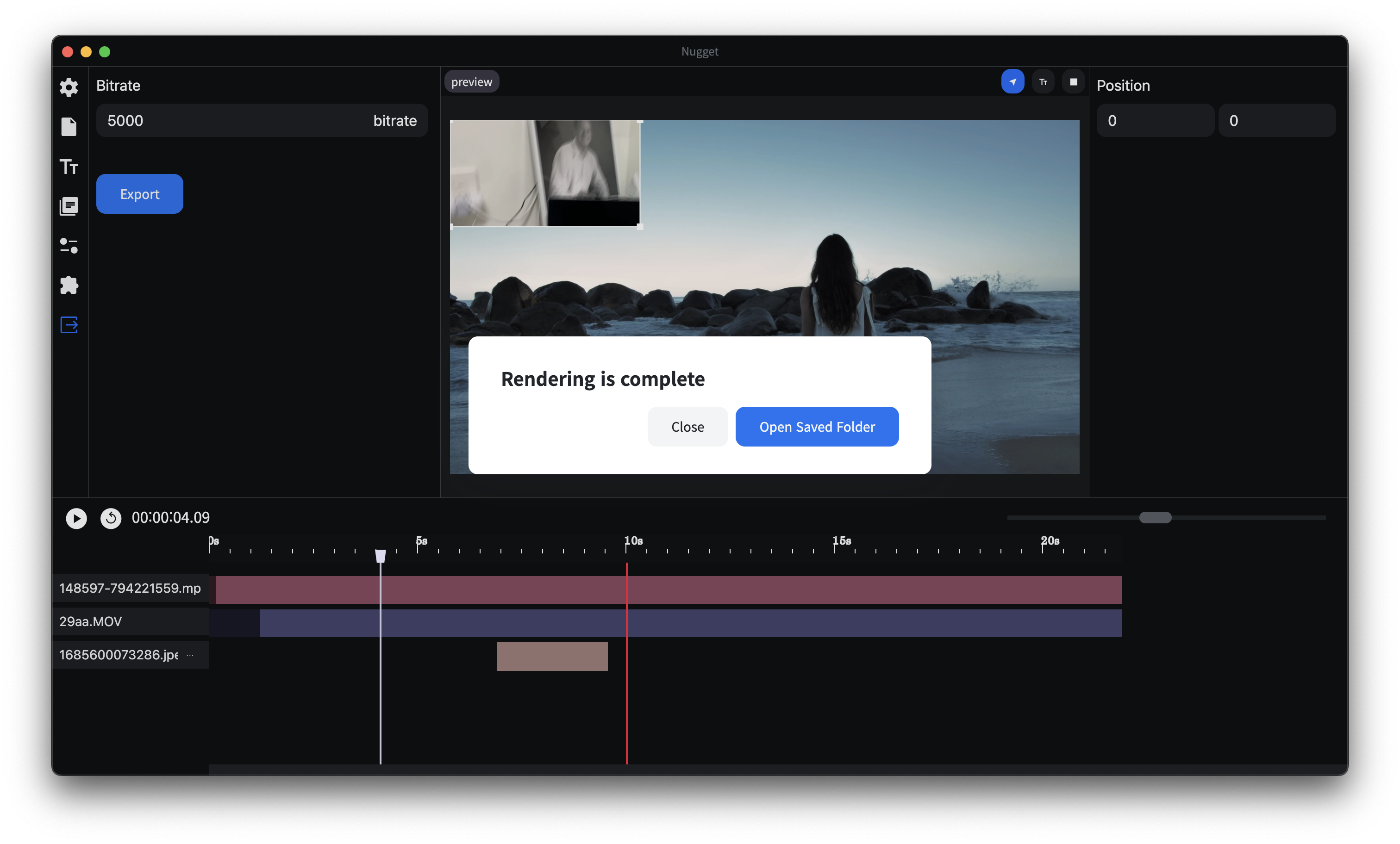1400x844 pixels.
Task: Select the export sidebar icon
Action: [x=69, y=325]
